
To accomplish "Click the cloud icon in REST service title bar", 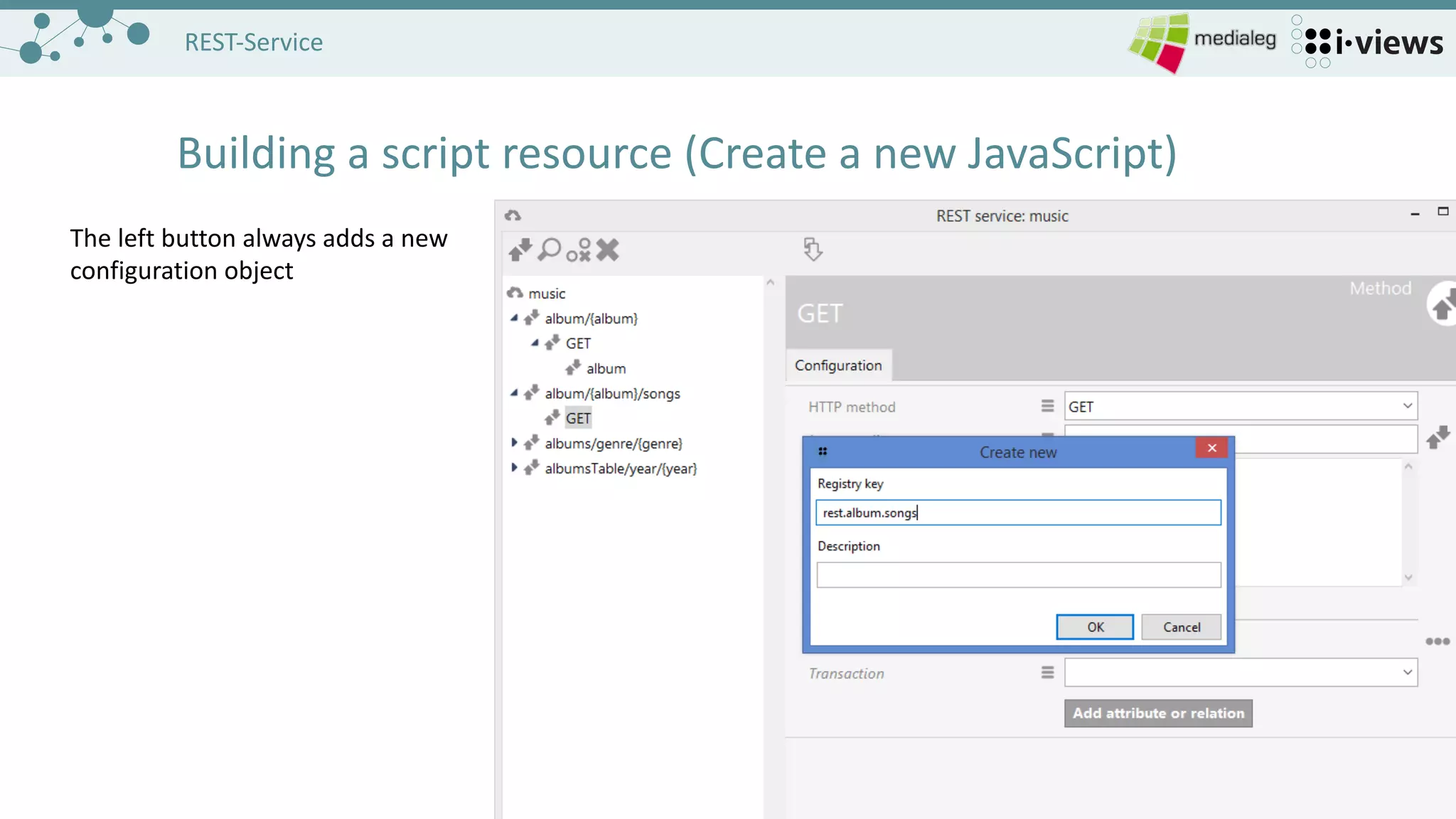I will point(513,215).
